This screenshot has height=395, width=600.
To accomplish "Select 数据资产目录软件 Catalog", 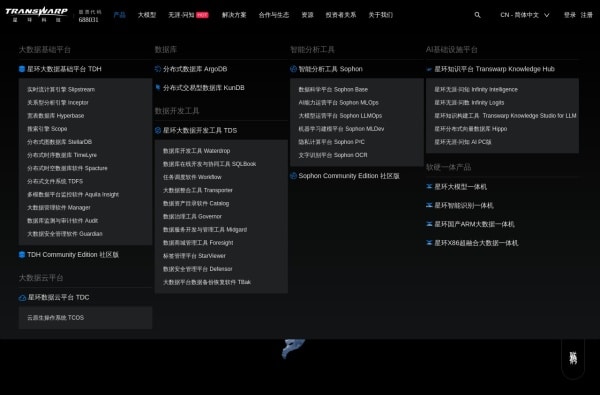I will tap(196, 203).
